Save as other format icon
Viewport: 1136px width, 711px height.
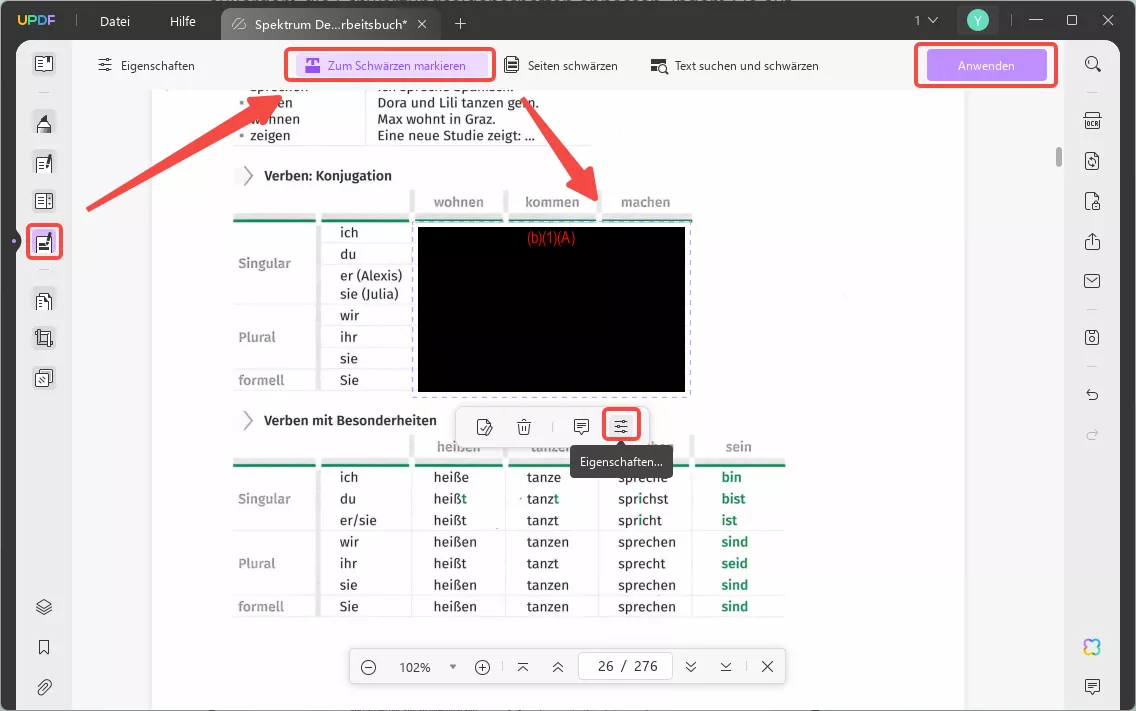pos(1093,338)
